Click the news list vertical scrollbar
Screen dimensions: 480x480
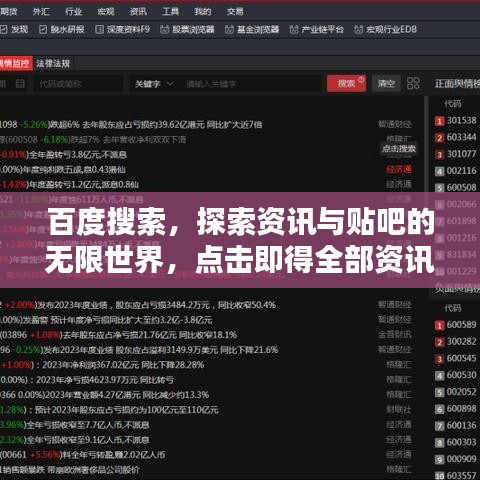click(x=426, y=143)
